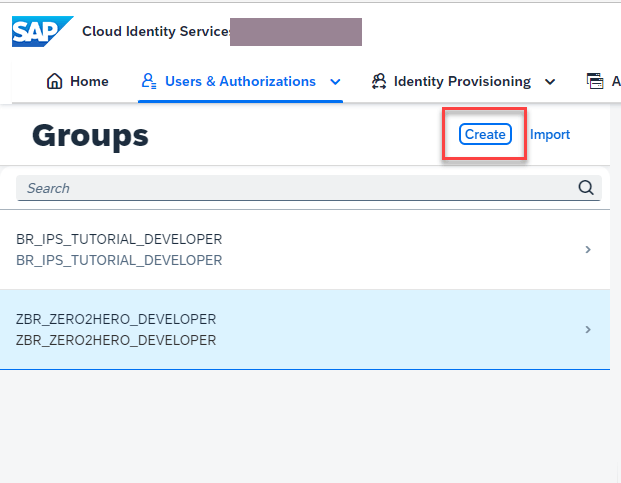Screen dimensions: 621x483
Task: Click the magnifier icon in the search box
Action: [586, 188]
